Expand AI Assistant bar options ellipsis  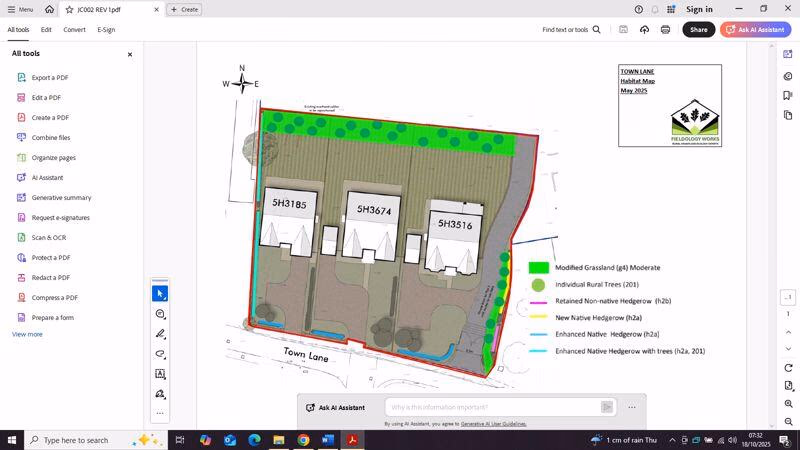tap(632, 407)
